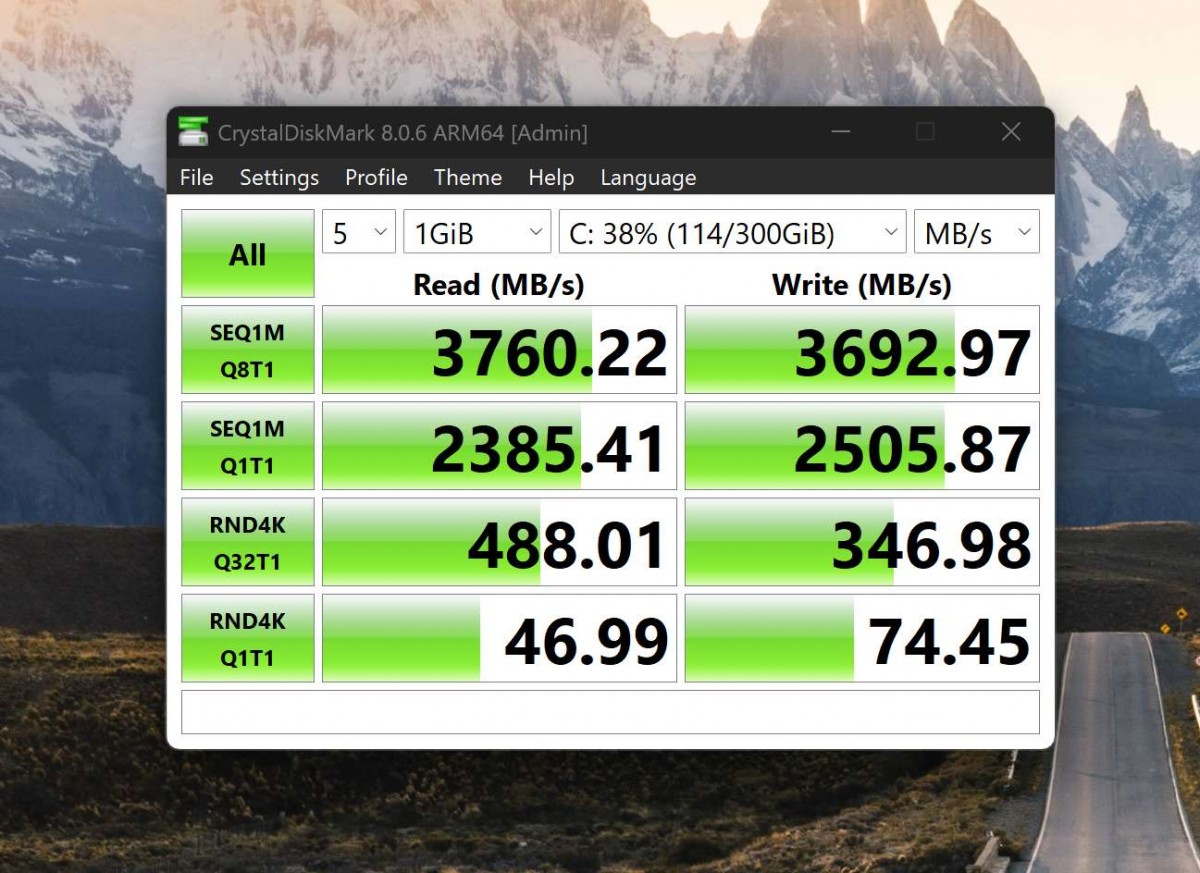Run the RND4K Q1T1 test
Viewport: 1200px width, 873px height.
(248, 638)
